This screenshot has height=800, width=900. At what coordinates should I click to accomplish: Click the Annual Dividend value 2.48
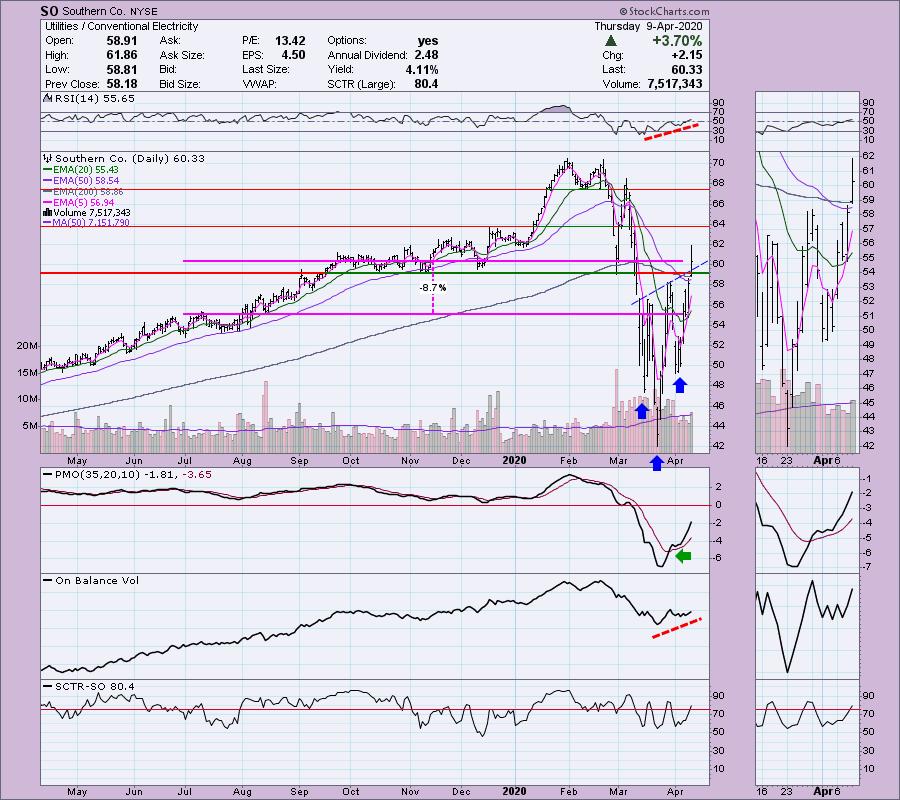[426, 55]
